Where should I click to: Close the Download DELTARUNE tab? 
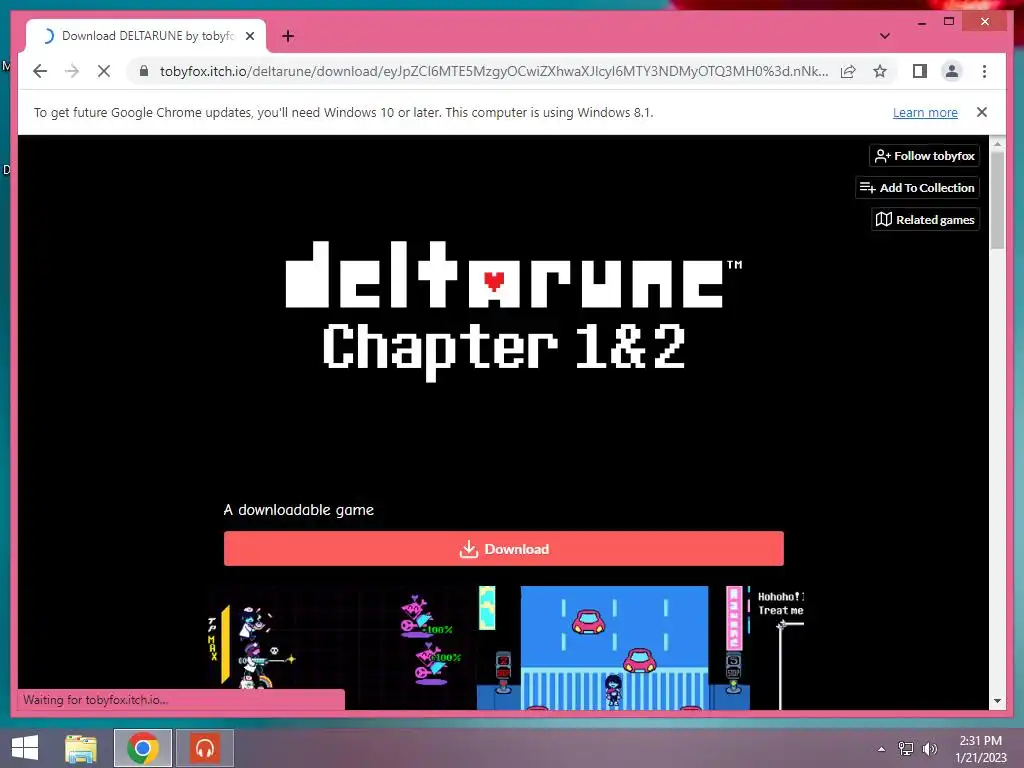249,36
